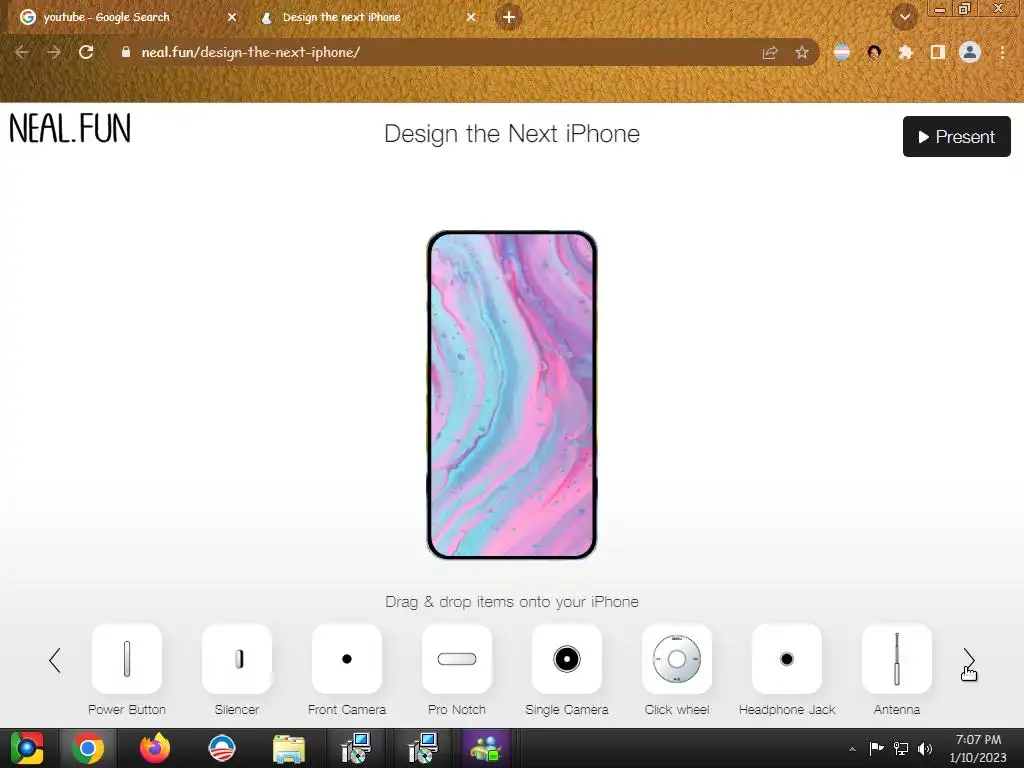The height and width of the screenshot is (768, 1024).
Task: Select the Headphone Jack item
Action: point(787,658)
